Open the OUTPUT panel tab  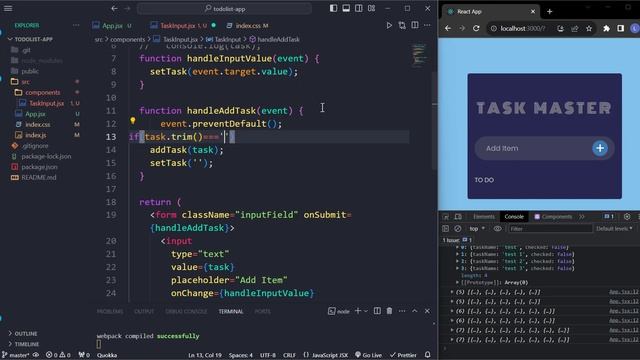pyautogui.click(x=144, y=311)
